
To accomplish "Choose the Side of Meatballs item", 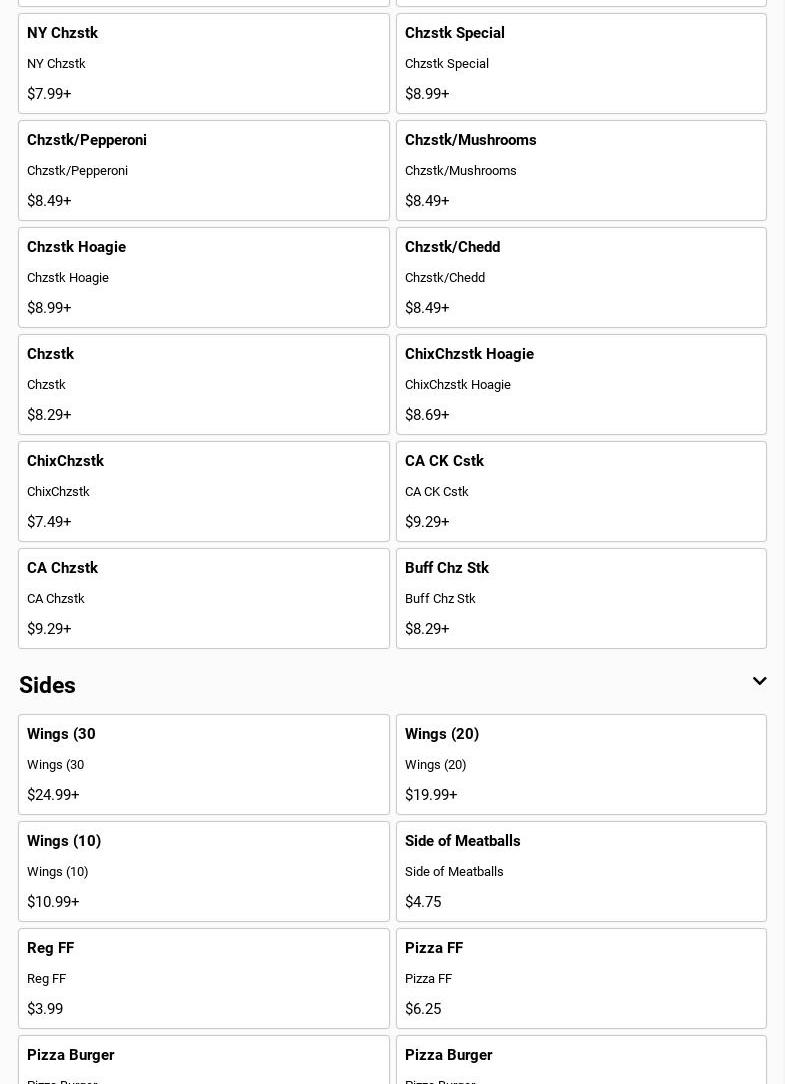I will [x=581, y=871].
